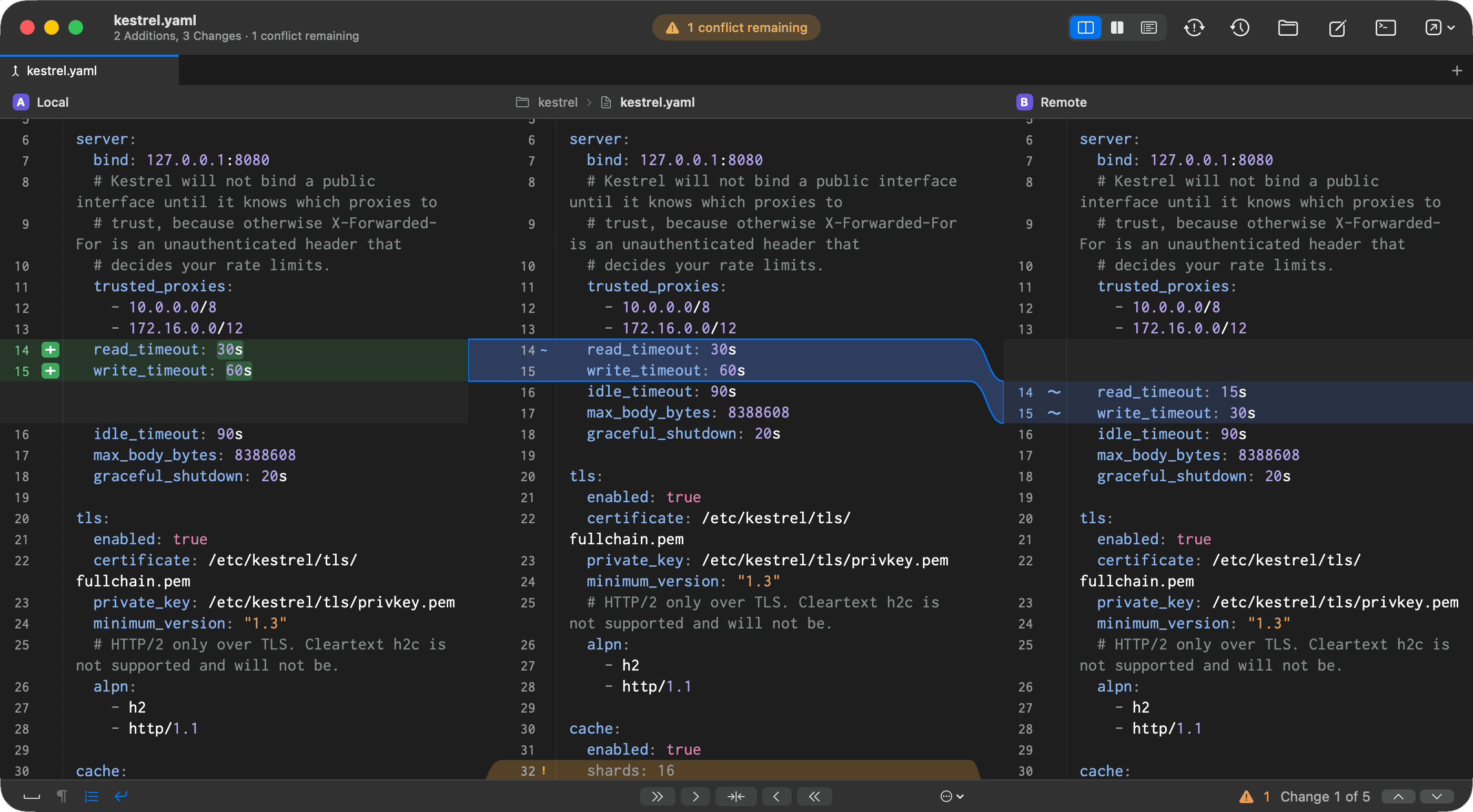Click '- 172.16.0.0/12' in the merged pane
Viewport: 1473px width, 812px height.
tap(670, 328)
